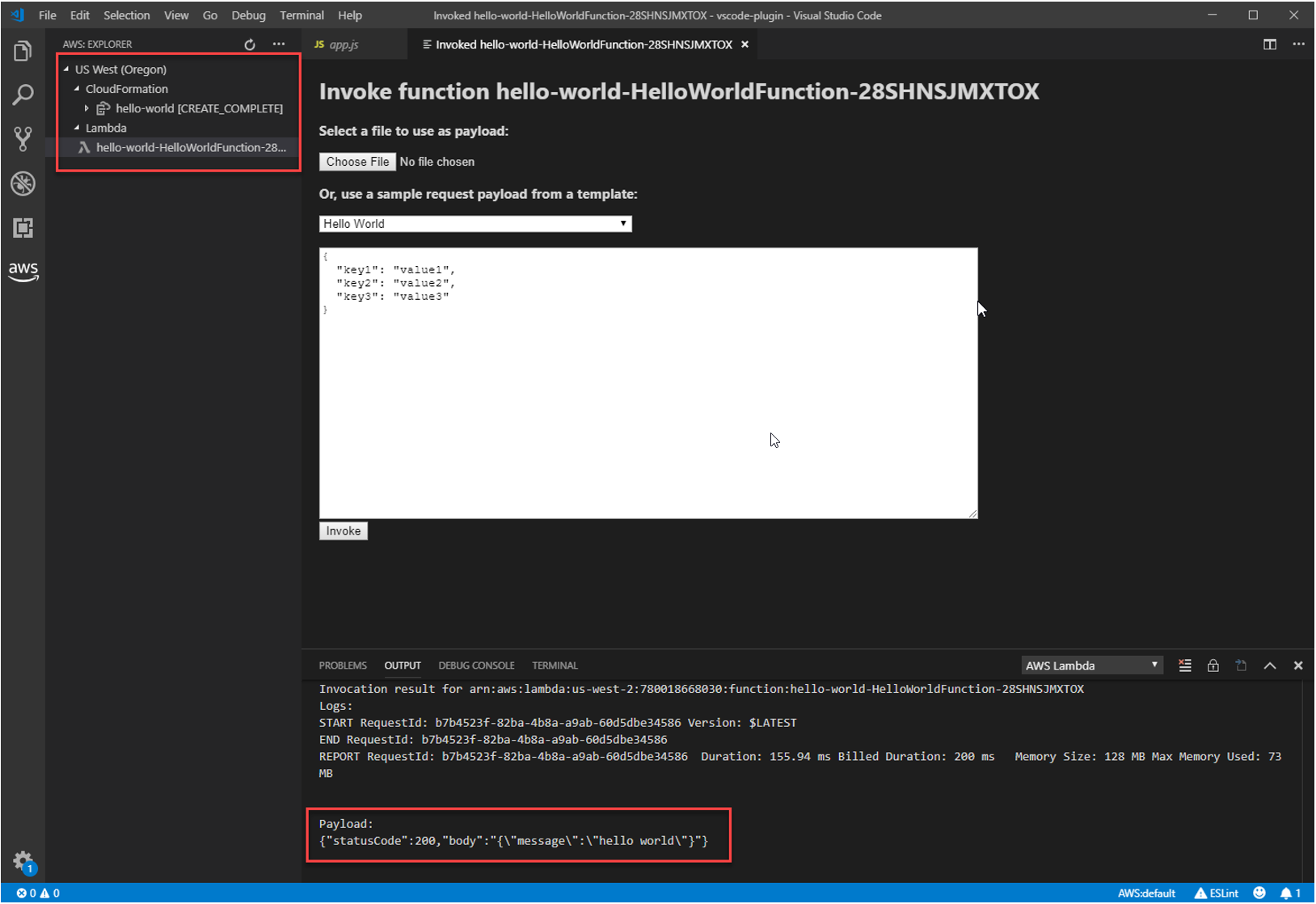
Task: Click the Invoke button
Action: [x=344, y=531]
